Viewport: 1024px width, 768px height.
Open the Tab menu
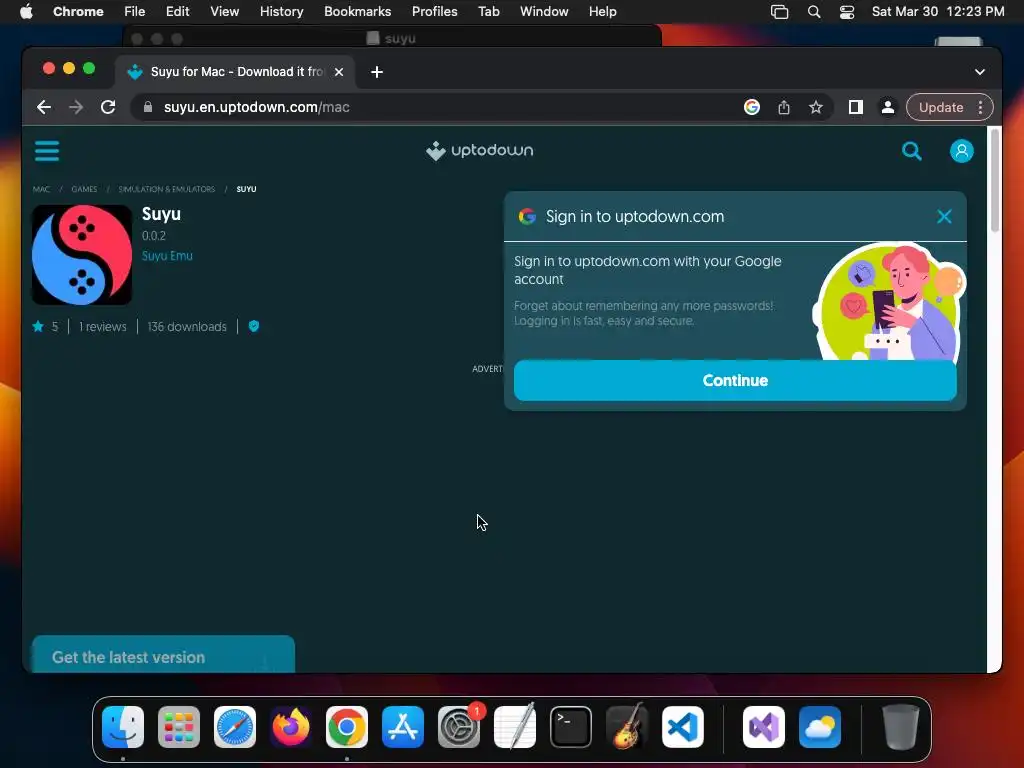[488, 11]
